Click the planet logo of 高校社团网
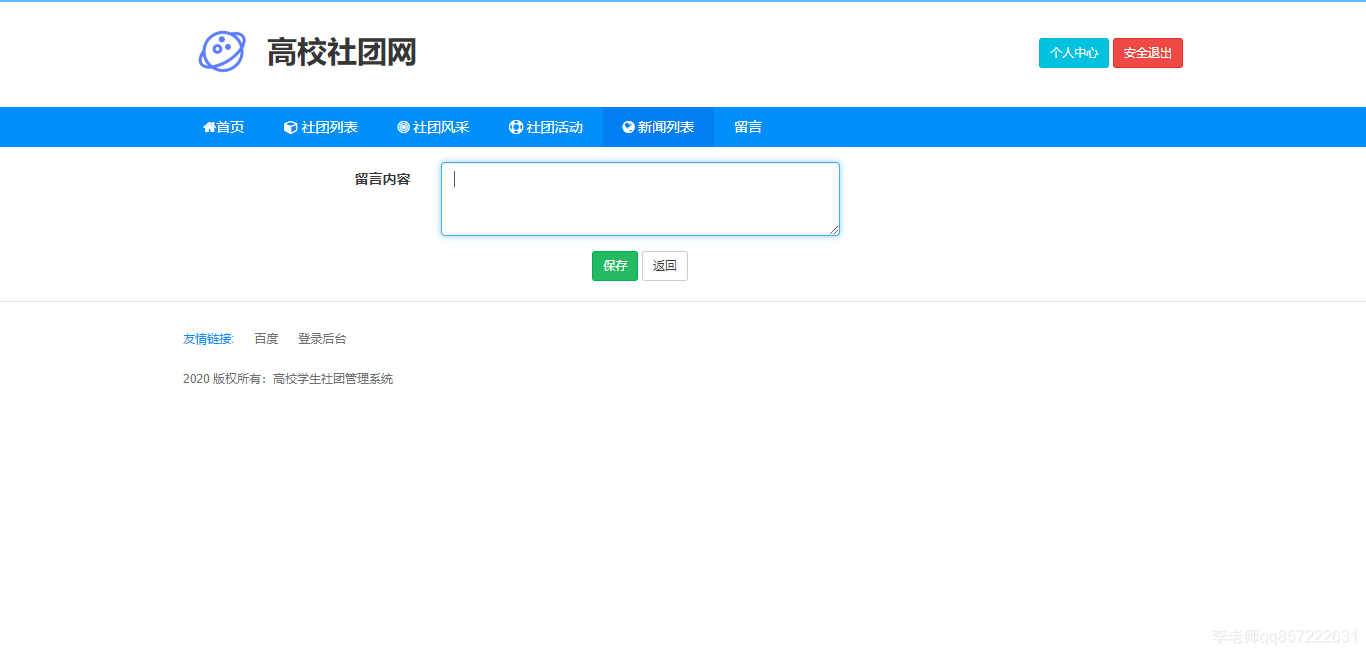 pos(222,50)
